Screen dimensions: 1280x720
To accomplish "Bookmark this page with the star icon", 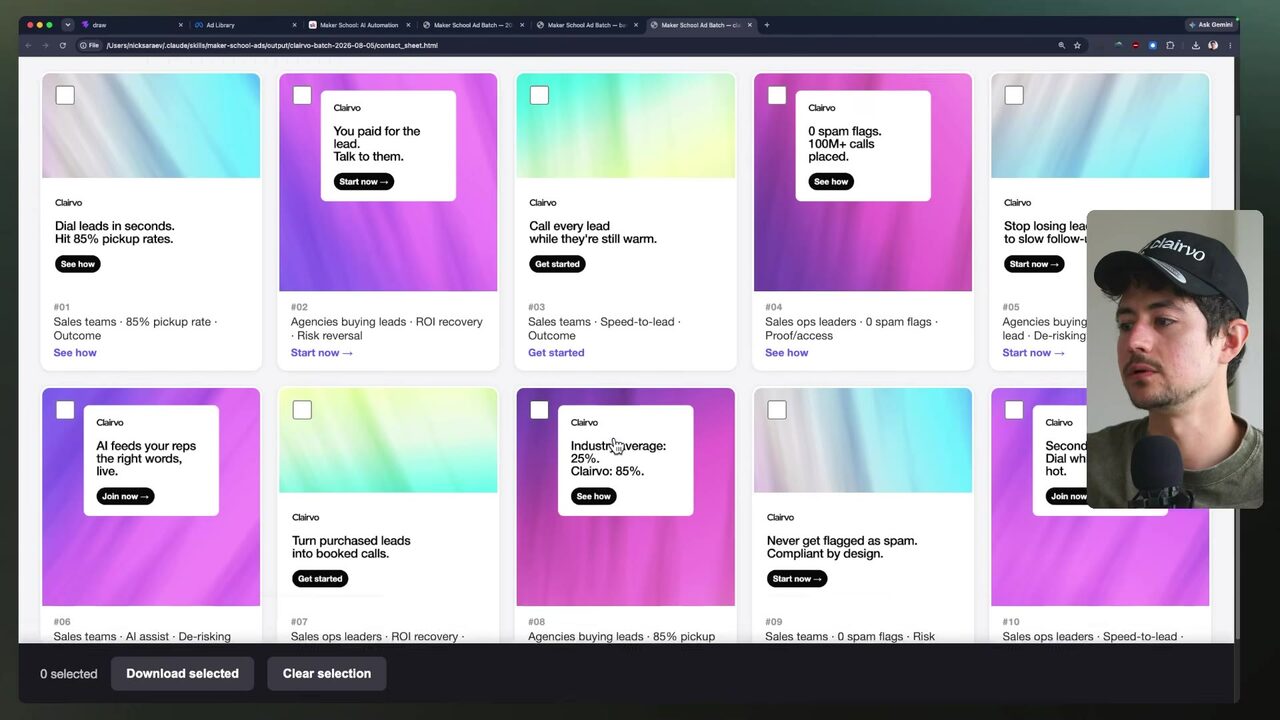I will (x=1077, y=45).
